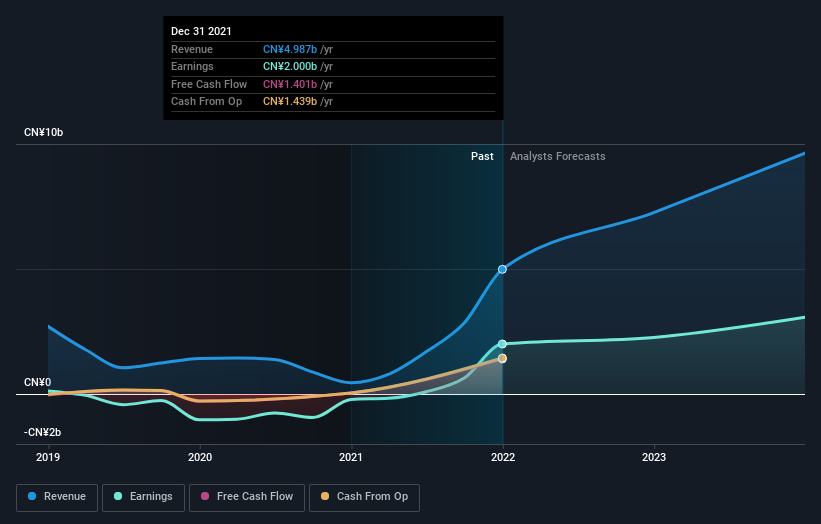Click the orange Cash From Op data point
This screenshot has width=821, height=524.
coord(502,359)
